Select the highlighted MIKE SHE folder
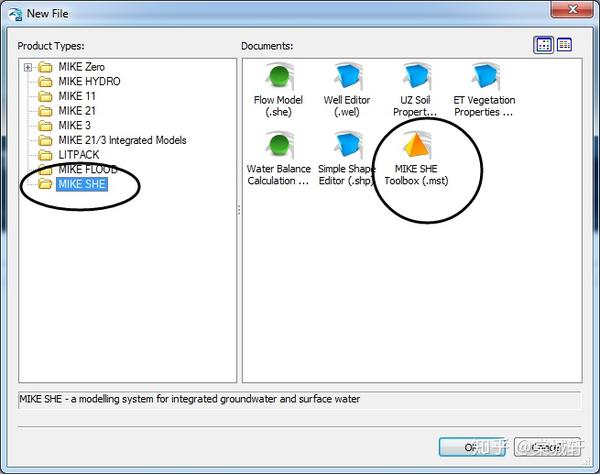Screen dimensions: 600x474 (x=82, y=184)
